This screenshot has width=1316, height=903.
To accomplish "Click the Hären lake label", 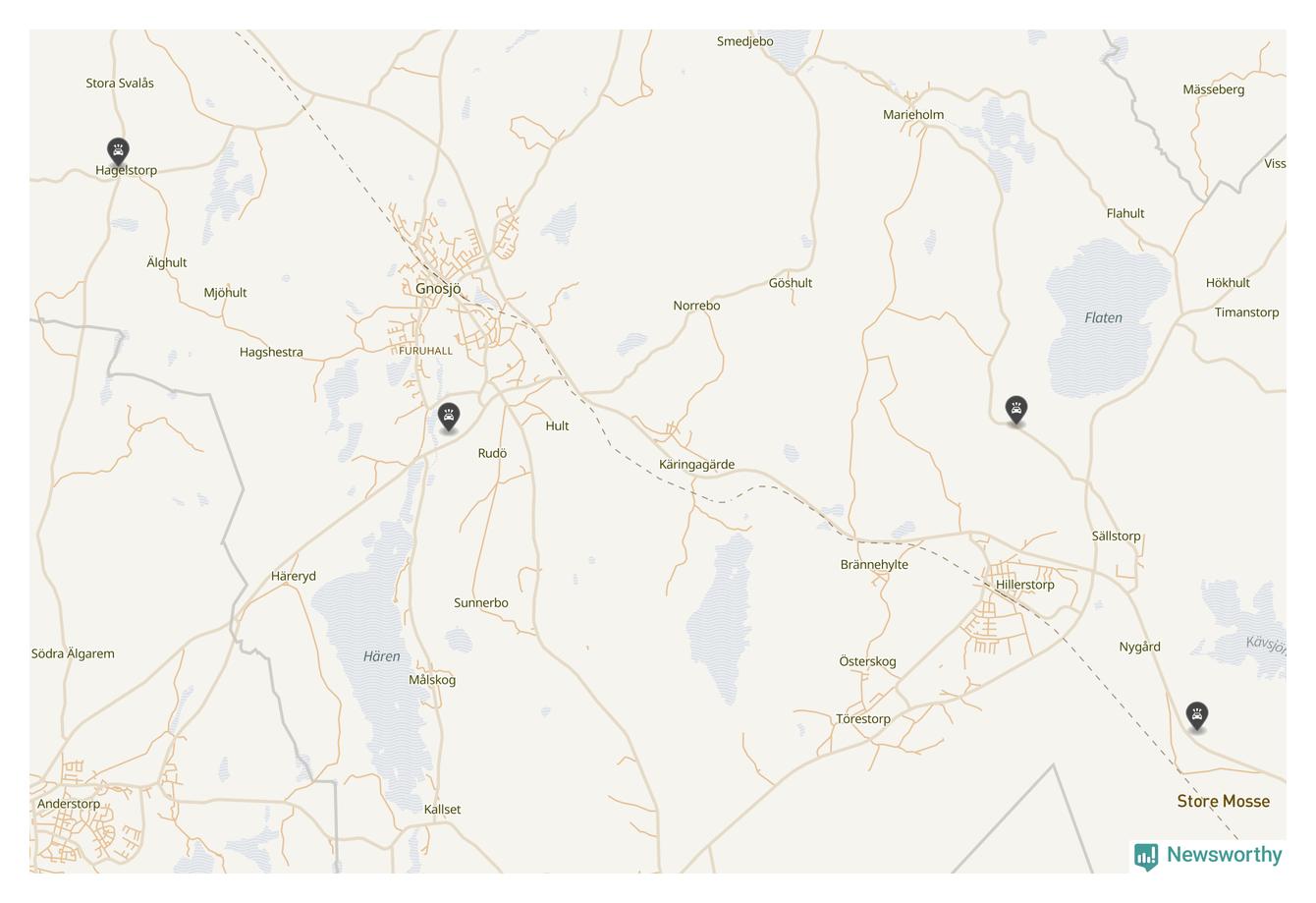I will tap(382, 656).
